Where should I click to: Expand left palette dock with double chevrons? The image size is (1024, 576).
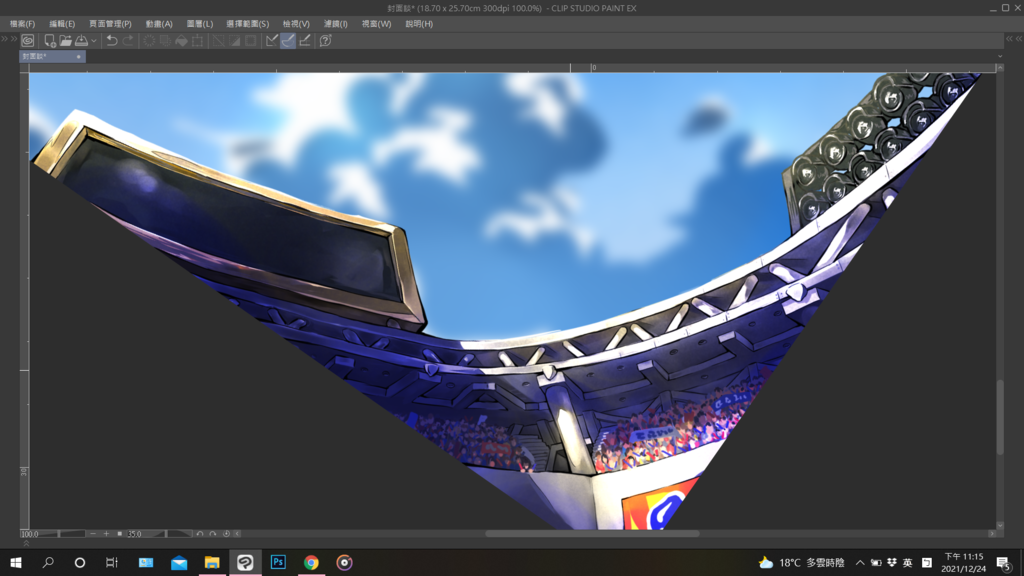8,39
